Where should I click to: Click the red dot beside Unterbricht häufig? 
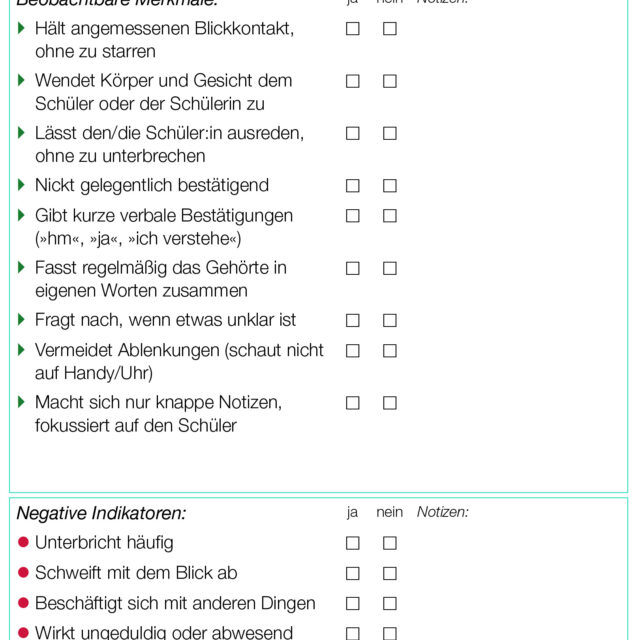[24, 543]
